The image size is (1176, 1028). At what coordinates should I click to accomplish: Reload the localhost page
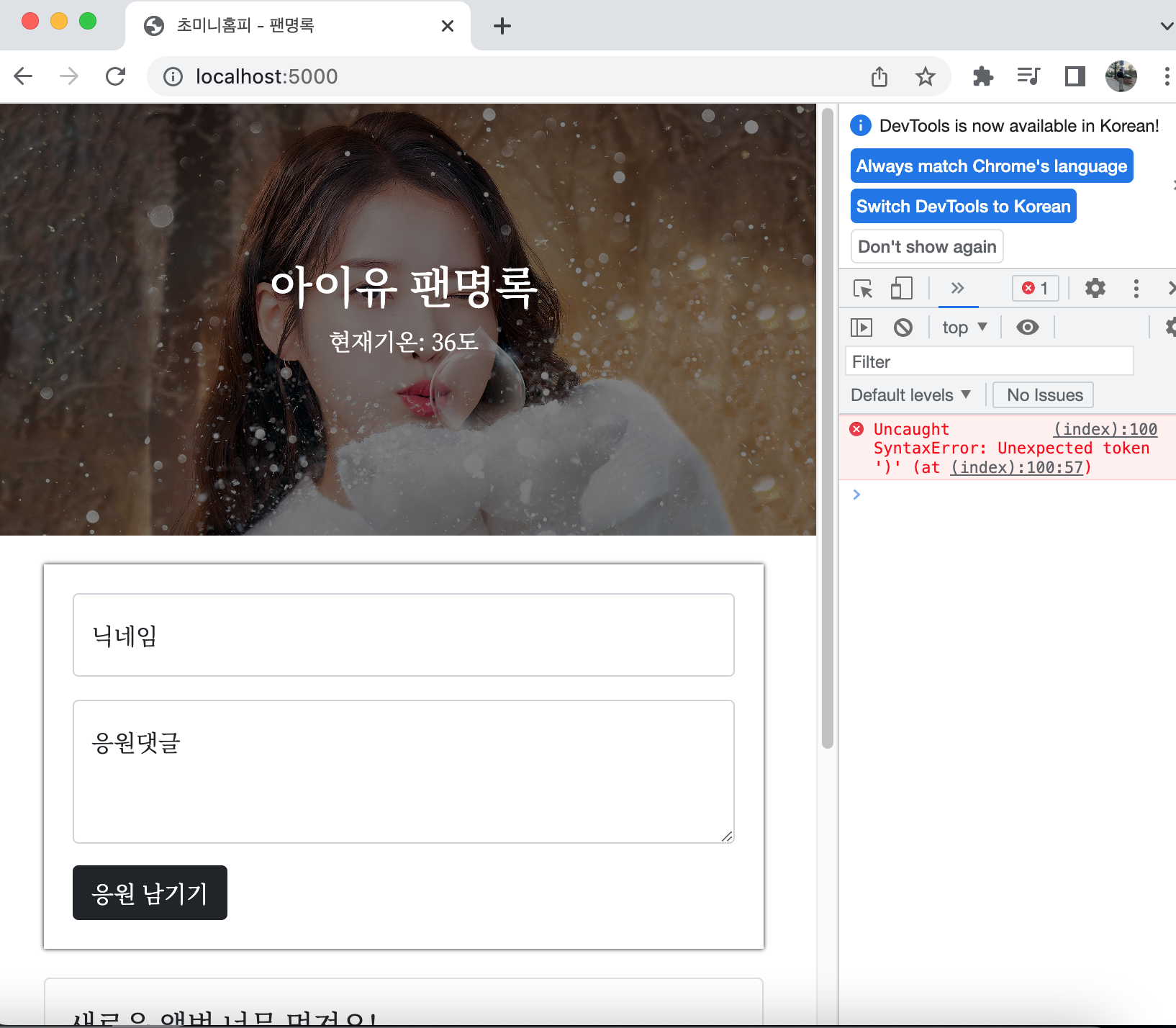115,76
